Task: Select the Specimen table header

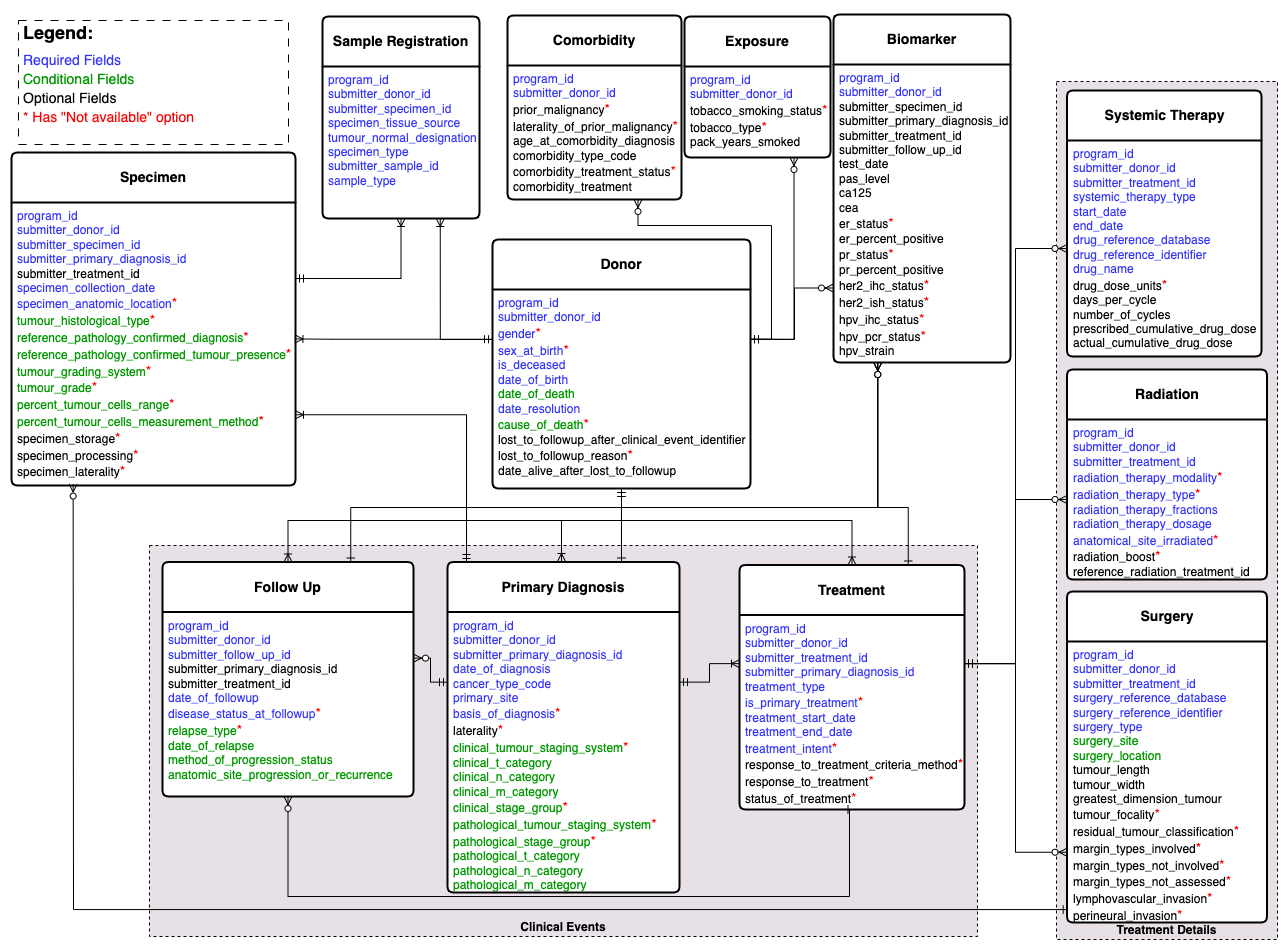Action: [153, 178]
